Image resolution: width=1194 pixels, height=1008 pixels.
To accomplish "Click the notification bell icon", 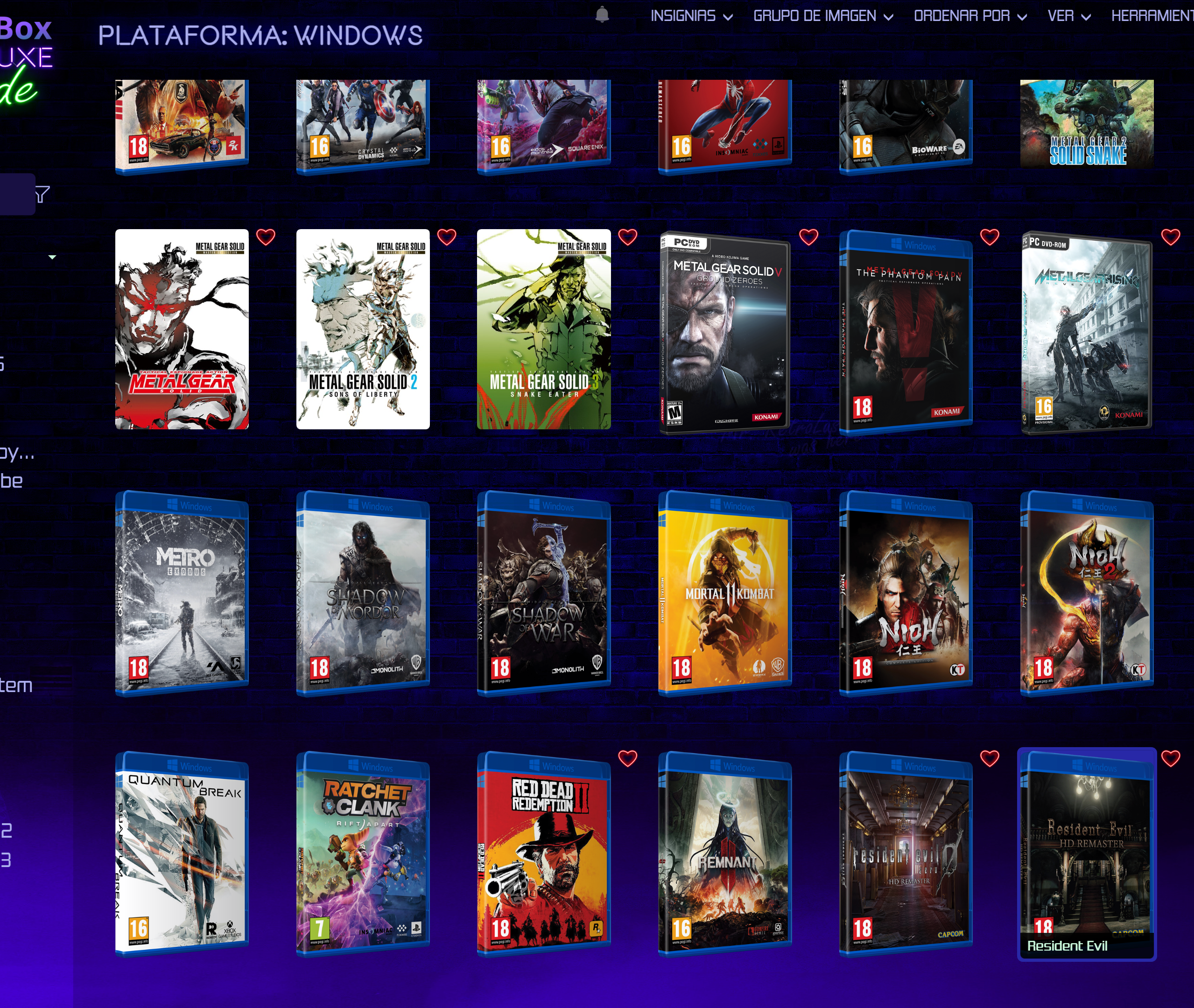I will coord(602,15).
